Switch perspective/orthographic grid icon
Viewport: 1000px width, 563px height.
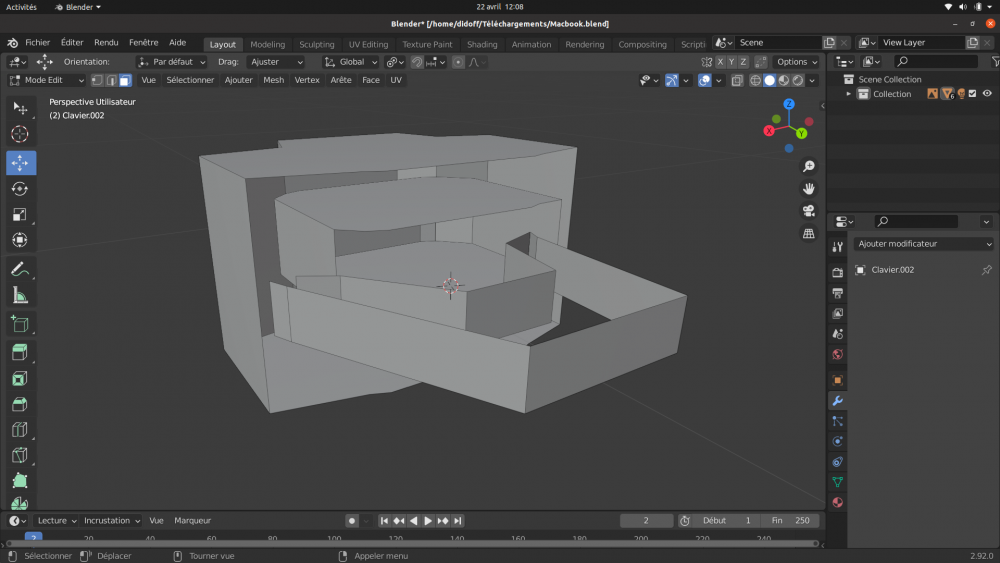click(x=809, y=233)
